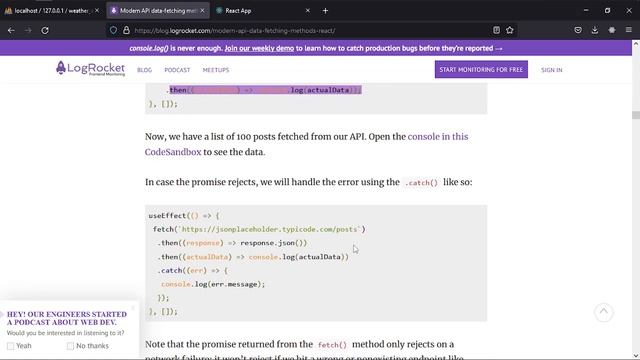Click the page vertical scrollbar thumb
The height and width of the screenshot is (360, 640).
(636, 115)
